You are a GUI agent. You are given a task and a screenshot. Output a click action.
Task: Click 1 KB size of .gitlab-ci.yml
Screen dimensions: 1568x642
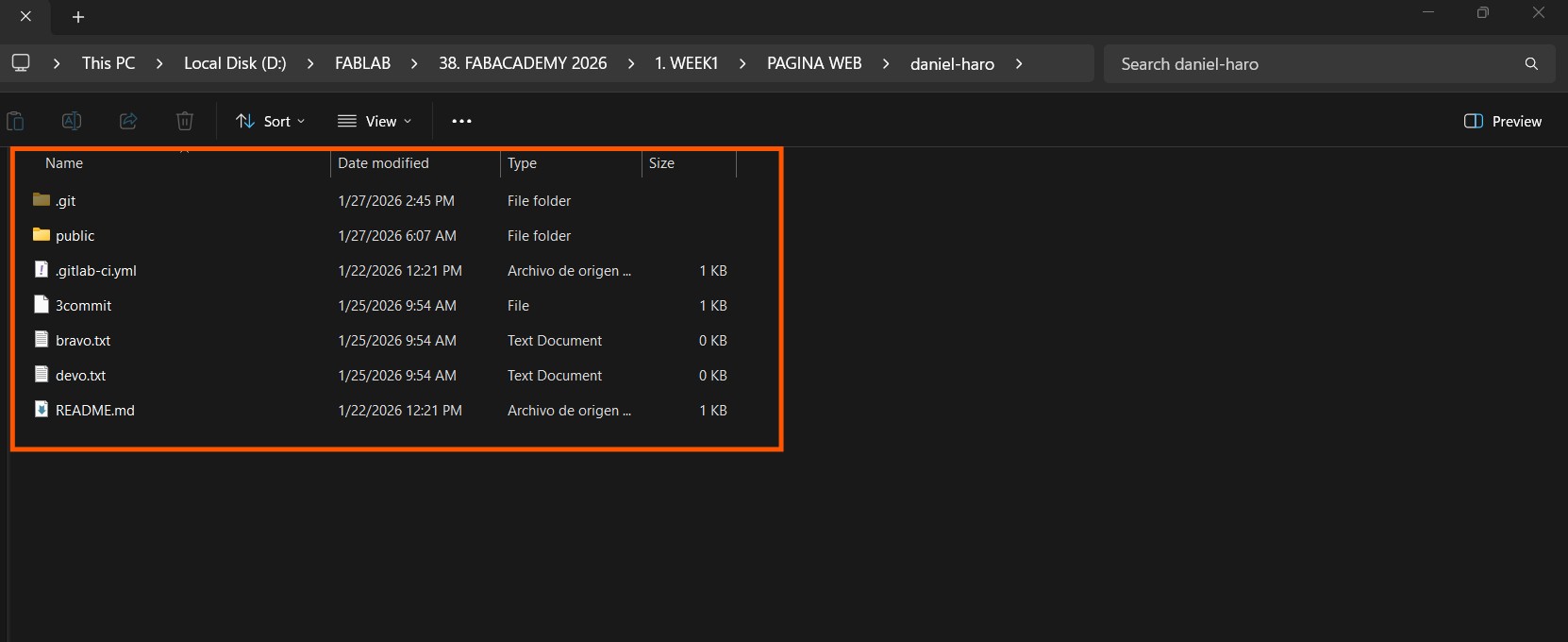(x=713, y=271)
